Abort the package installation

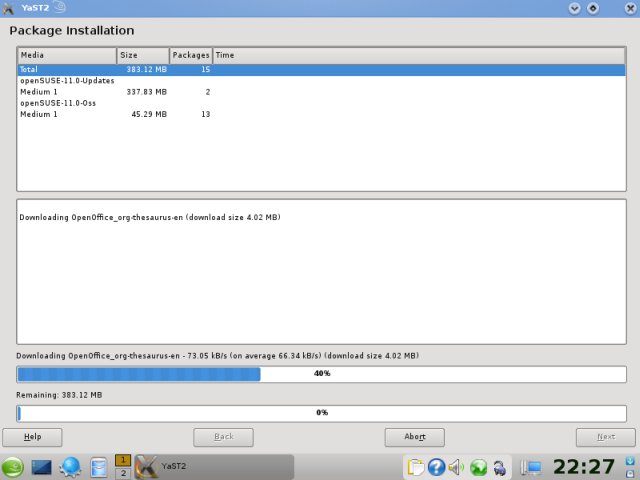pyautogui.click(x=415, y=437)
